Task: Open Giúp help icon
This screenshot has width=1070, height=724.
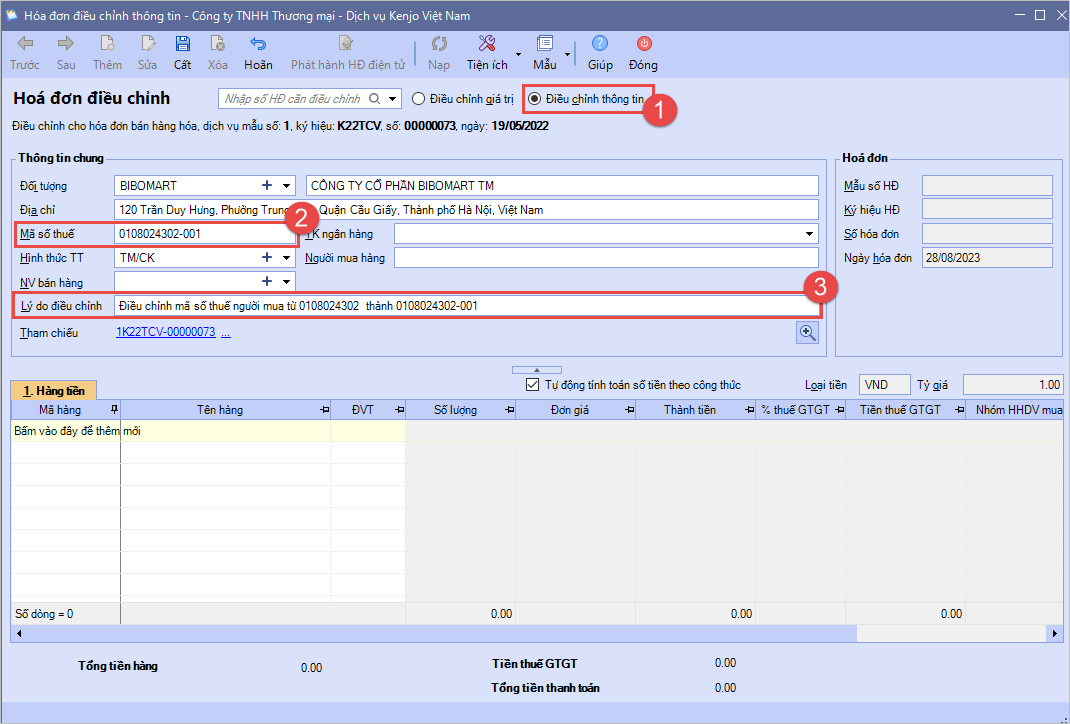Action: click(600, 44)
